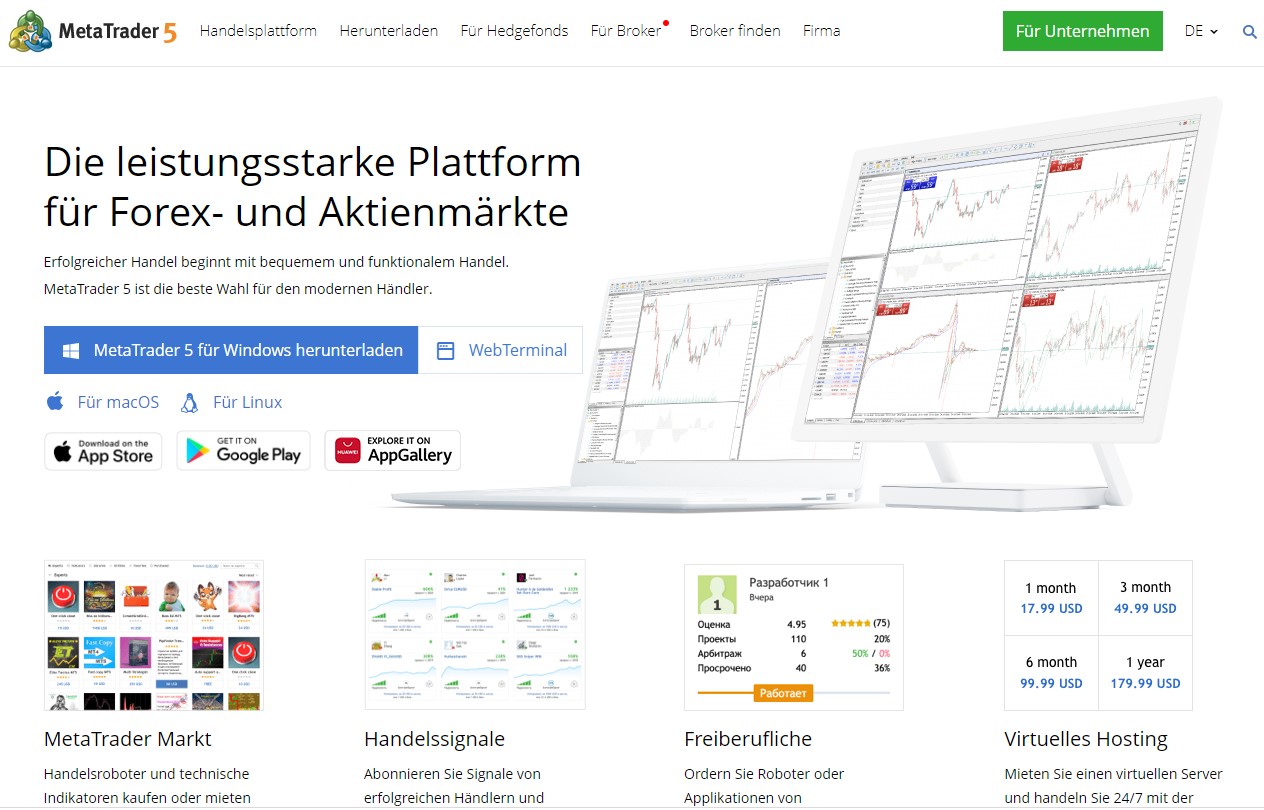
Task: Click the MetaTrader 5 logo
Action: 92,32
